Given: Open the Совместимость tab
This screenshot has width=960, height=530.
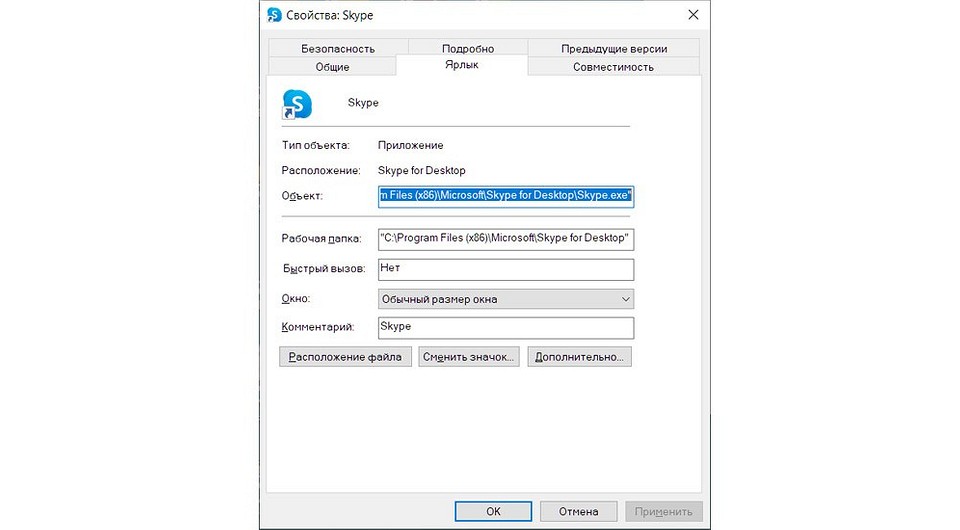Looking at the screenshot, I should point(613,67).
